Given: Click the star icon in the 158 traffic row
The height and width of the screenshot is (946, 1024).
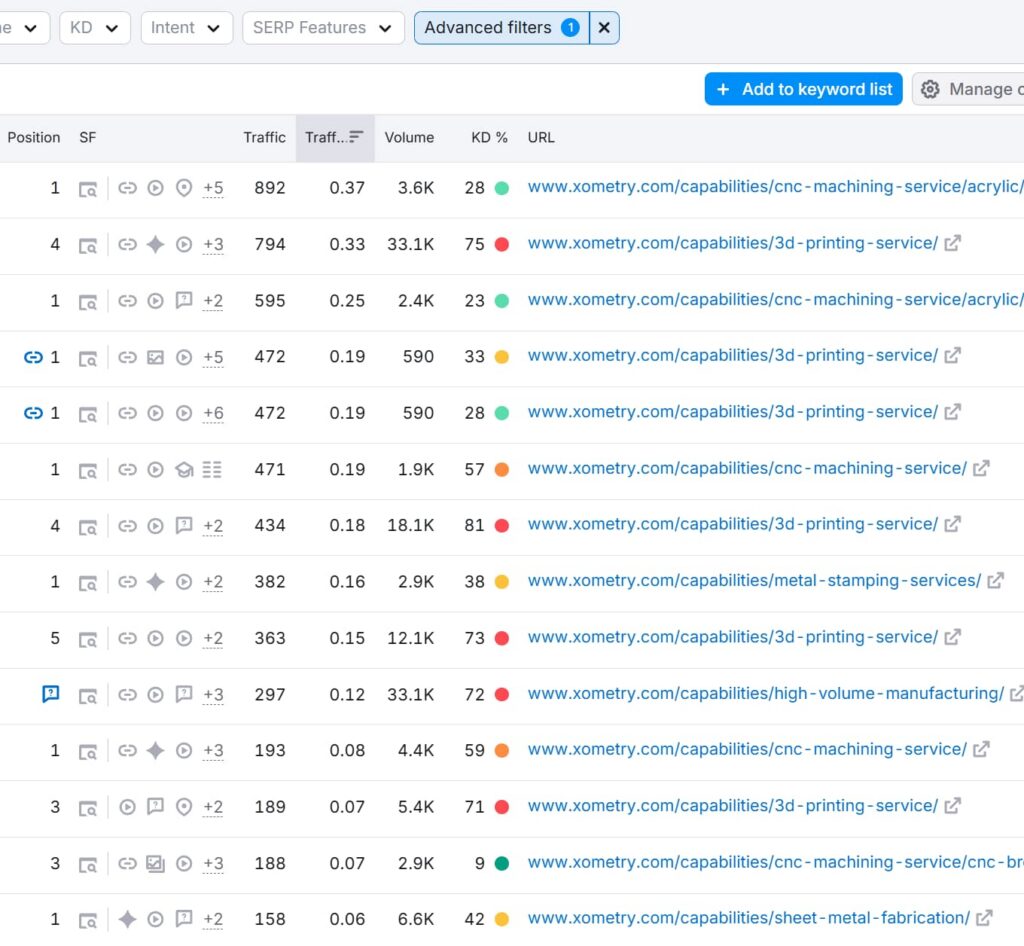Looking at the screenshot, I should point(127,919).
